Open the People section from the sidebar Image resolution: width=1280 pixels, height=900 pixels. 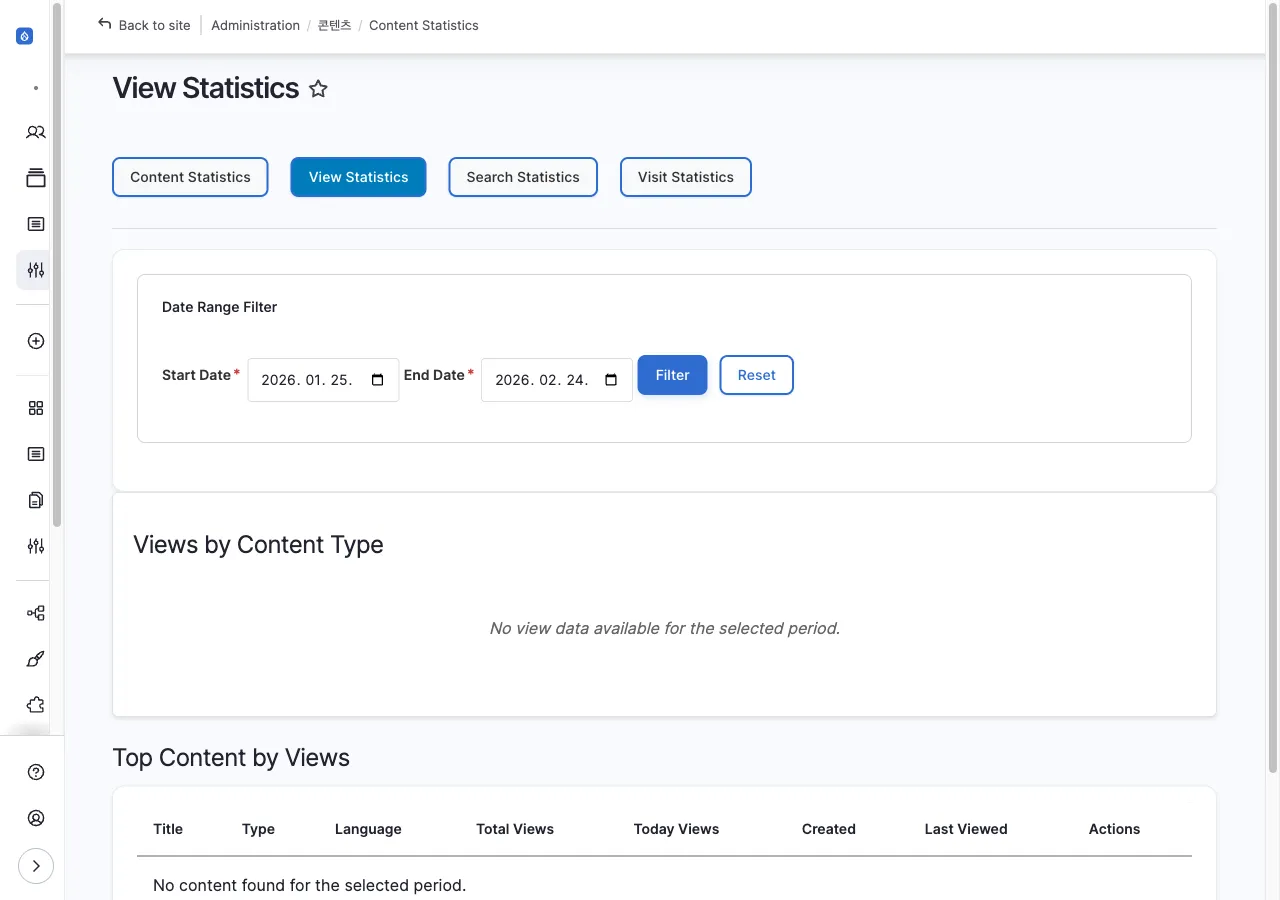35,131
